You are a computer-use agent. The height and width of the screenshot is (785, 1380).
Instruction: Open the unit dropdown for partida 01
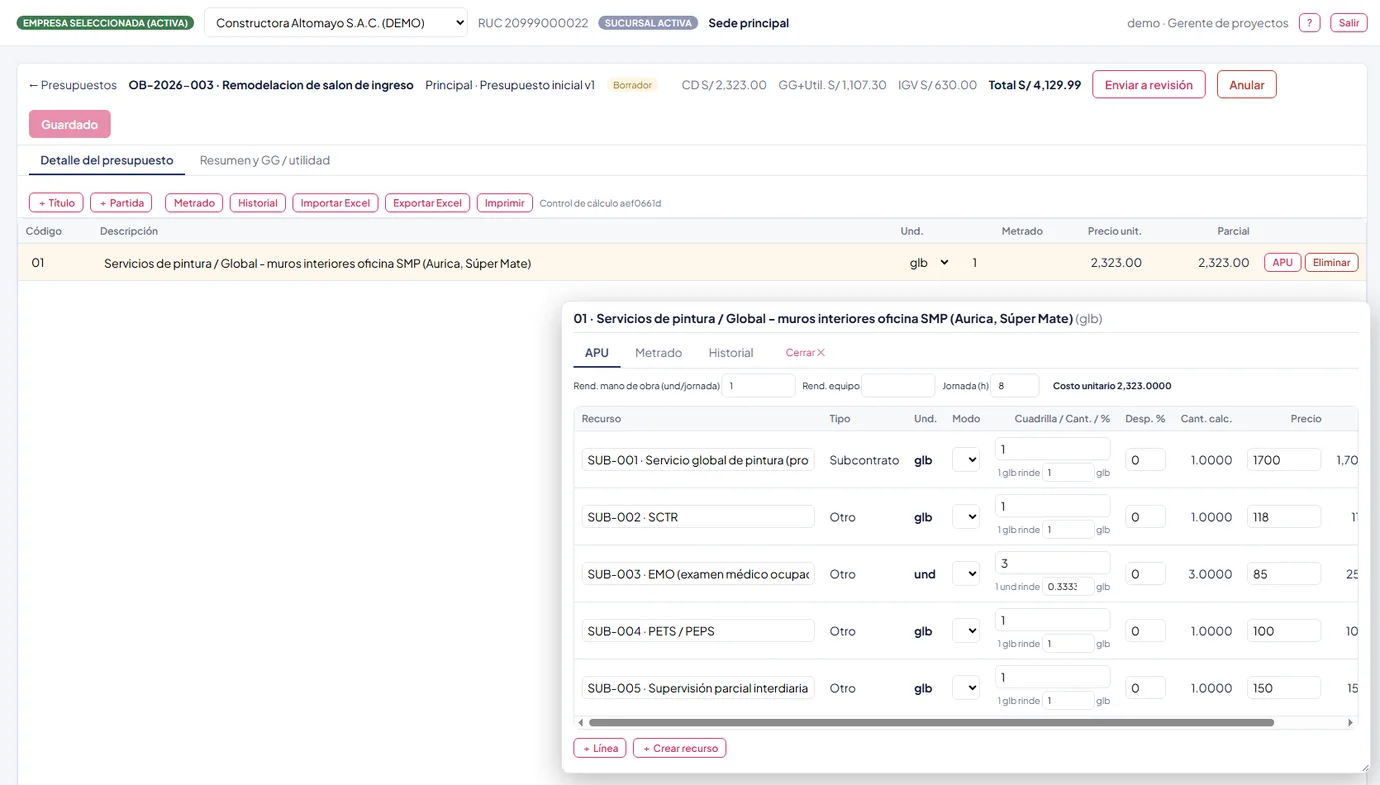[x=929, y=263]
